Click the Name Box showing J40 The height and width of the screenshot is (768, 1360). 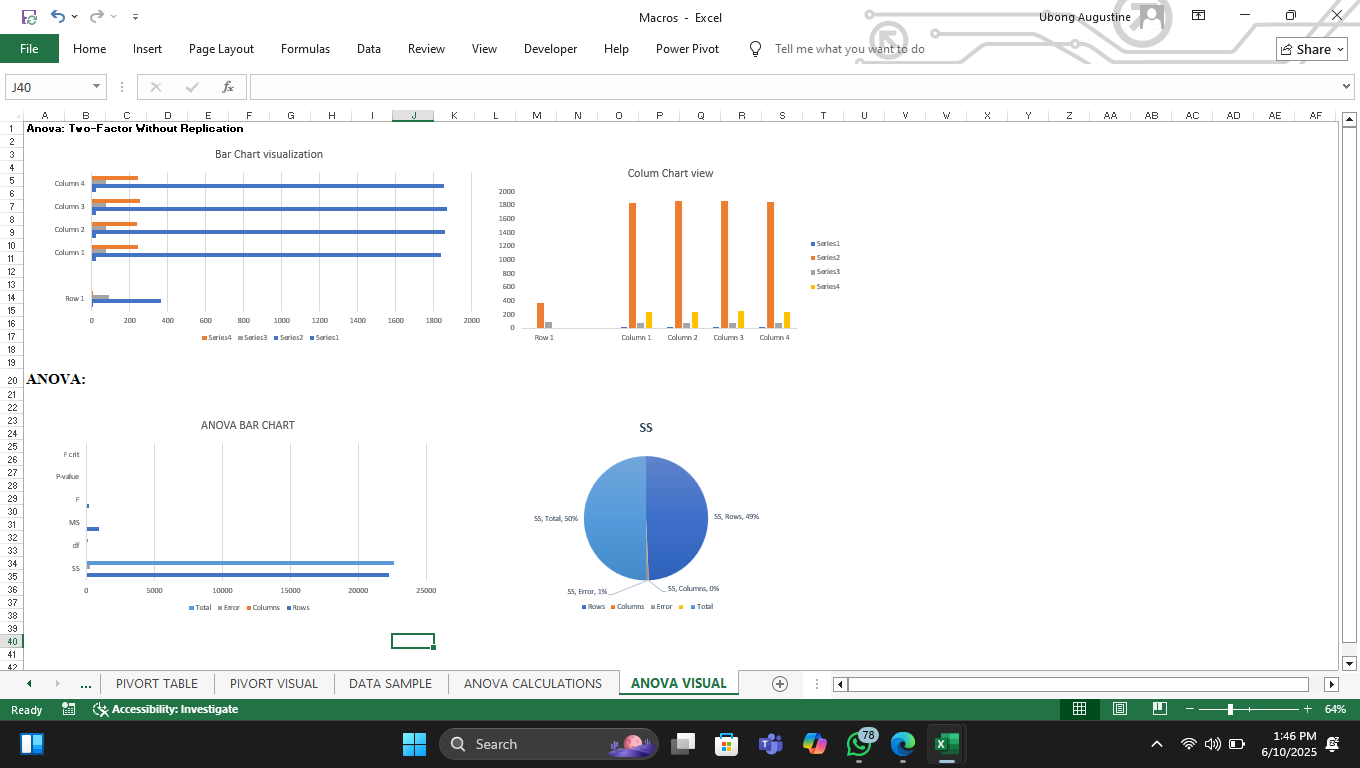coord(47,87)
